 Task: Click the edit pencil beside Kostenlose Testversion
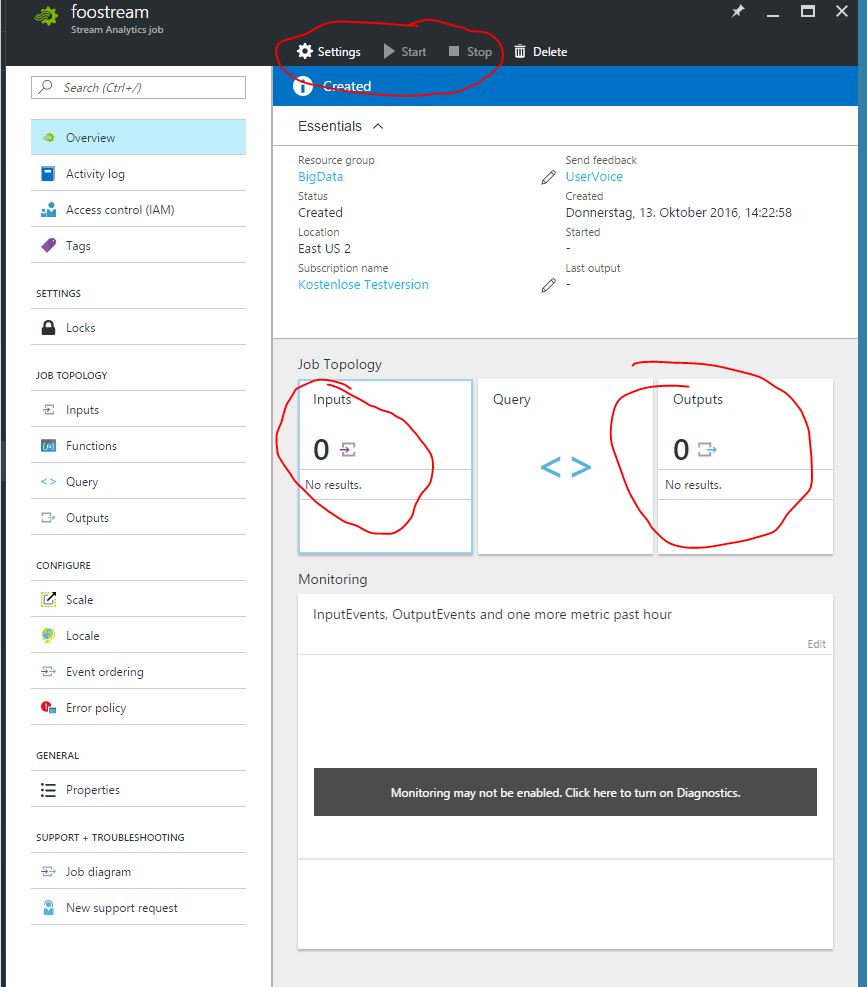[548, 285]
